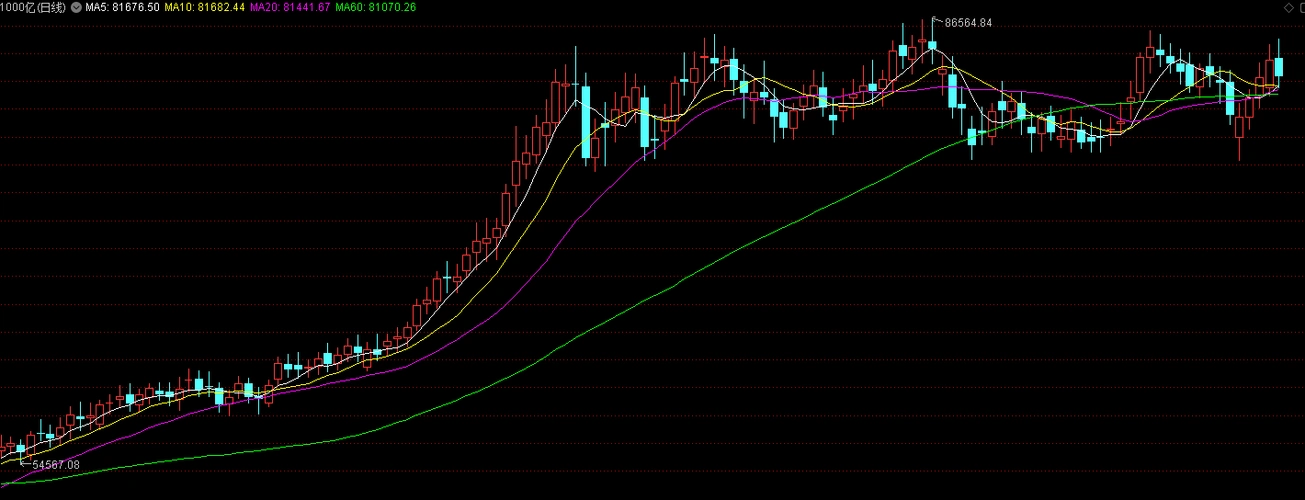The height and width of the screenshot is (500, 1305).
Task: Open the dropdown arrow beside 1000亿(日线)
Action: pos(76,8)
